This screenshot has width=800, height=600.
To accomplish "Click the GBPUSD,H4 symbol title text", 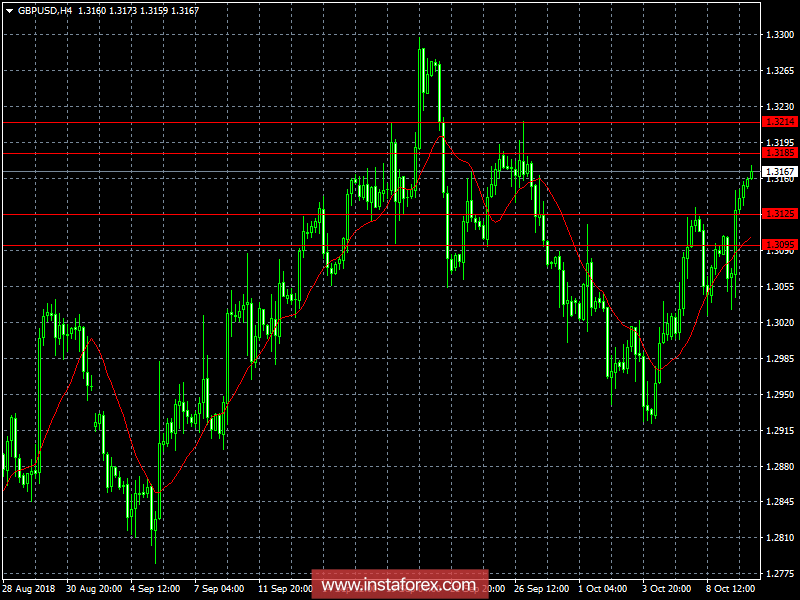I will pos(45,10).
